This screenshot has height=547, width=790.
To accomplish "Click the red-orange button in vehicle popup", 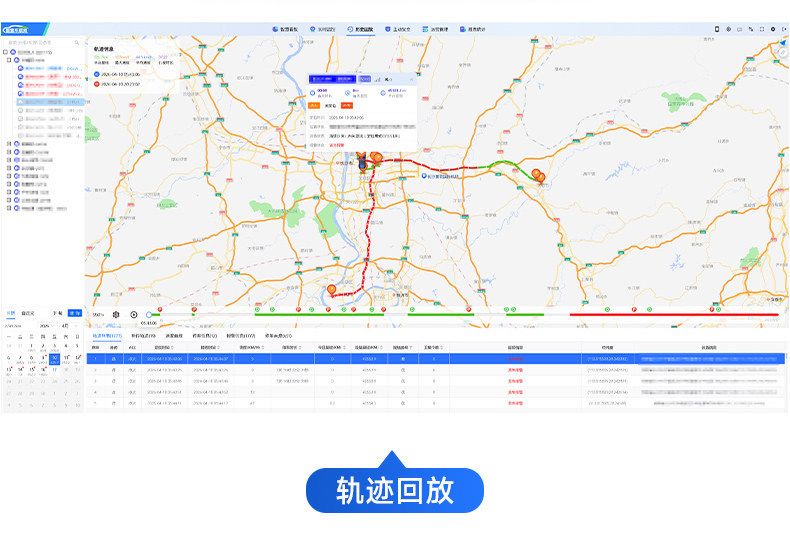I will click(347, 106).
